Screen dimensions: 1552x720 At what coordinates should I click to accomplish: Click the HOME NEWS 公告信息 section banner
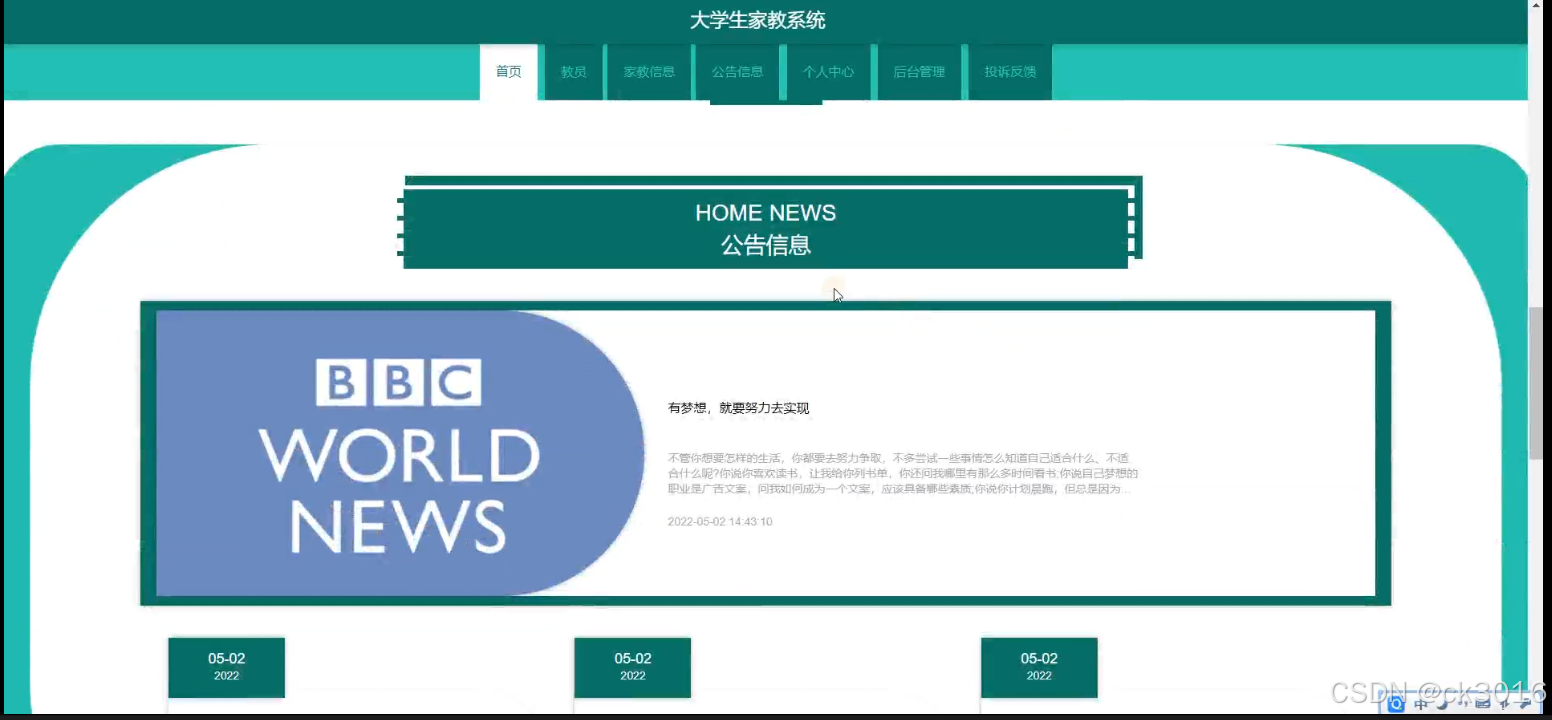tap(766, 228)
